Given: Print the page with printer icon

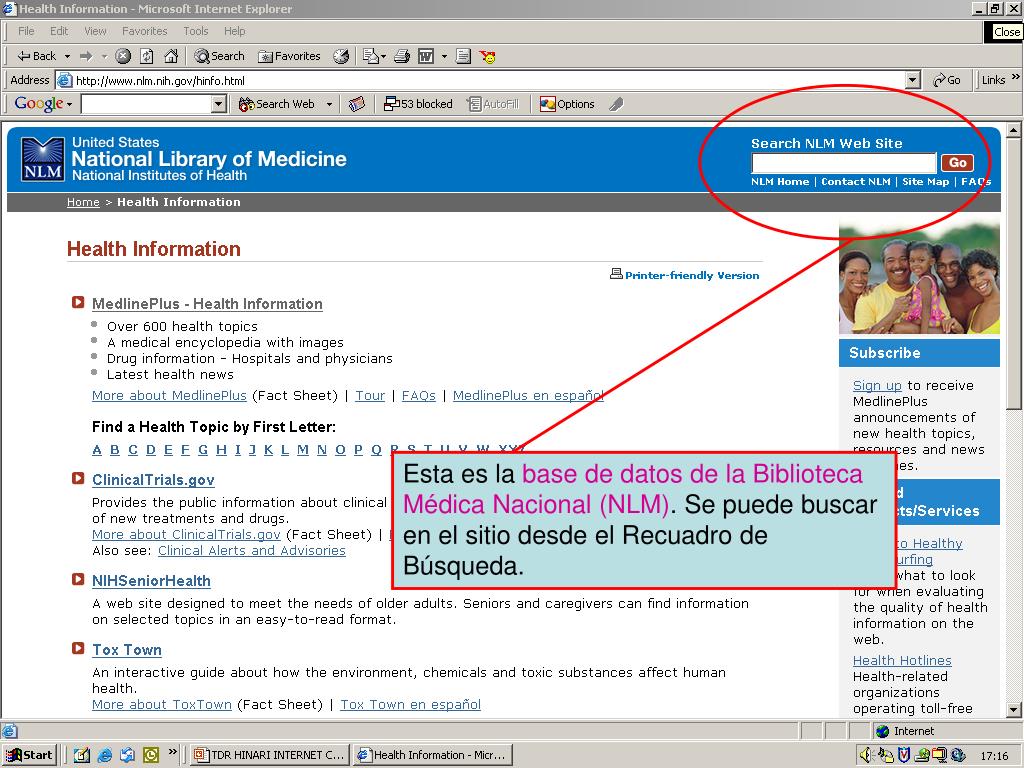Looking at the screenshot, I should coord(402,56).
